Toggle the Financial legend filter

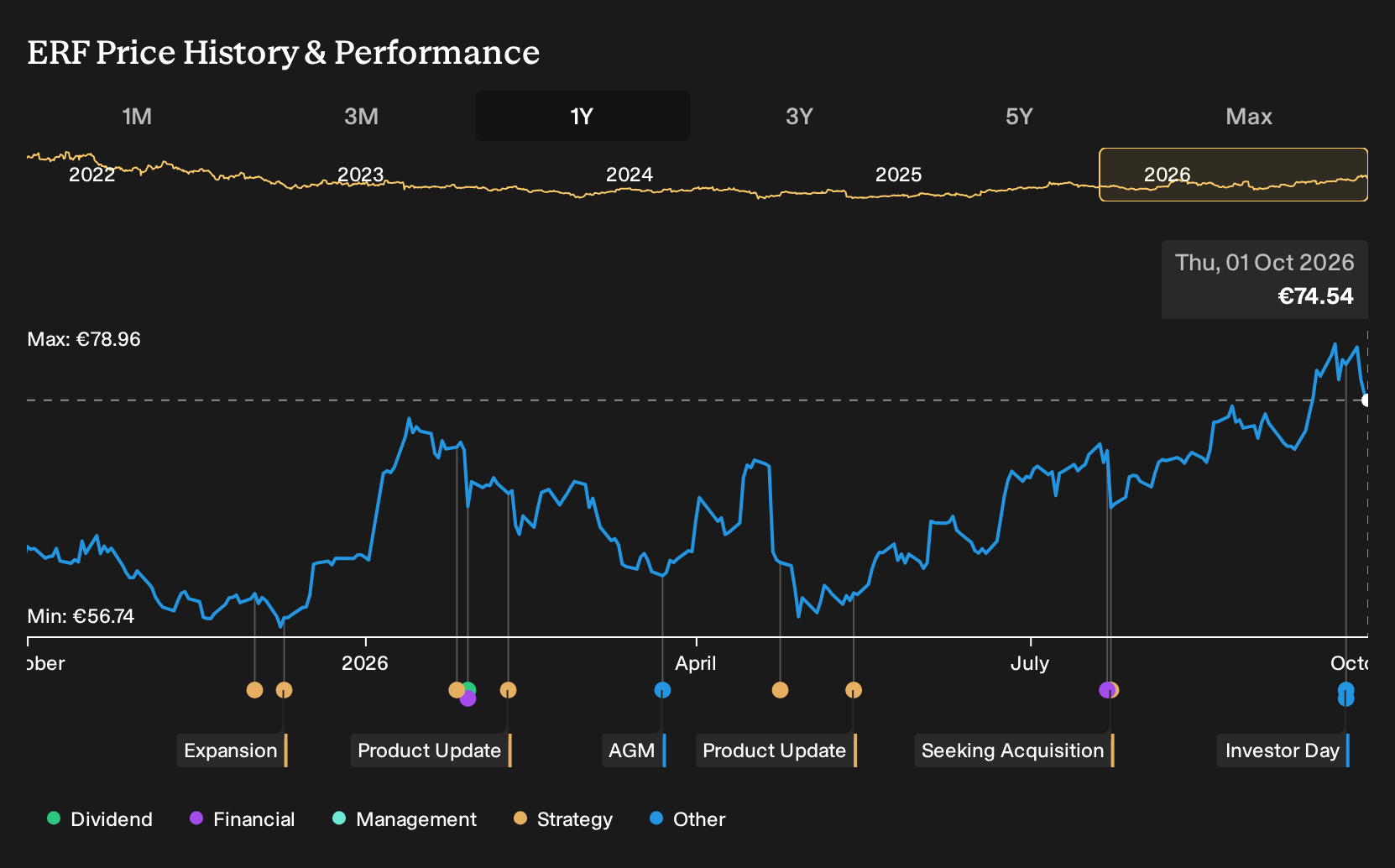click(x=242, y=818)
